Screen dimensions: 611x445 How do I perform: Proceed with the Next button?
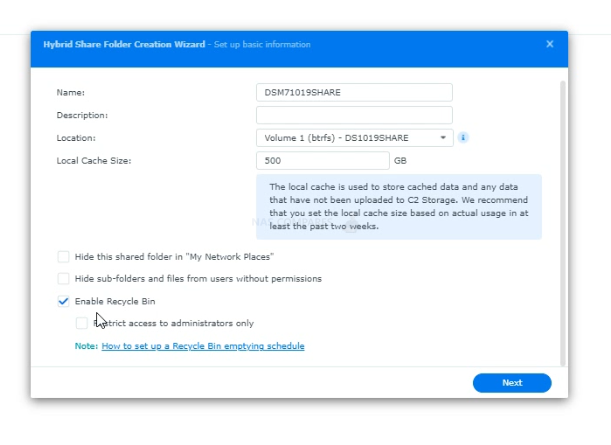pos(512,383)
